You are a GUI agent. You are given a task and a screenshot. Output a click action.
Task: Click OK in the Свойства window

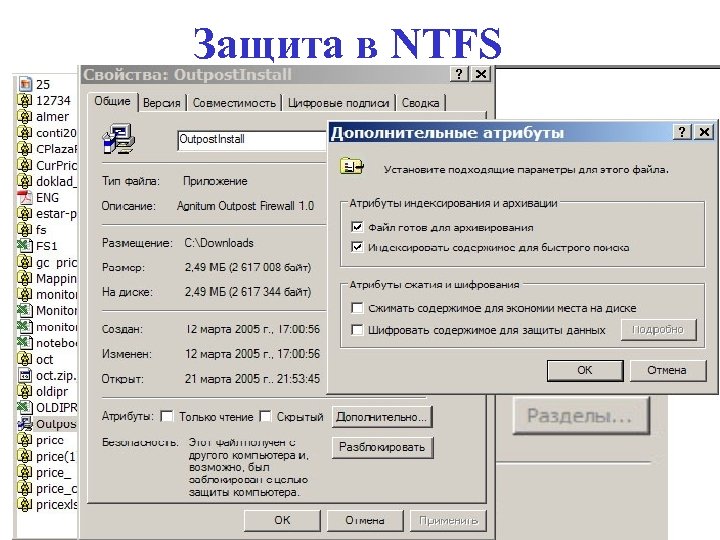(282, 520)
